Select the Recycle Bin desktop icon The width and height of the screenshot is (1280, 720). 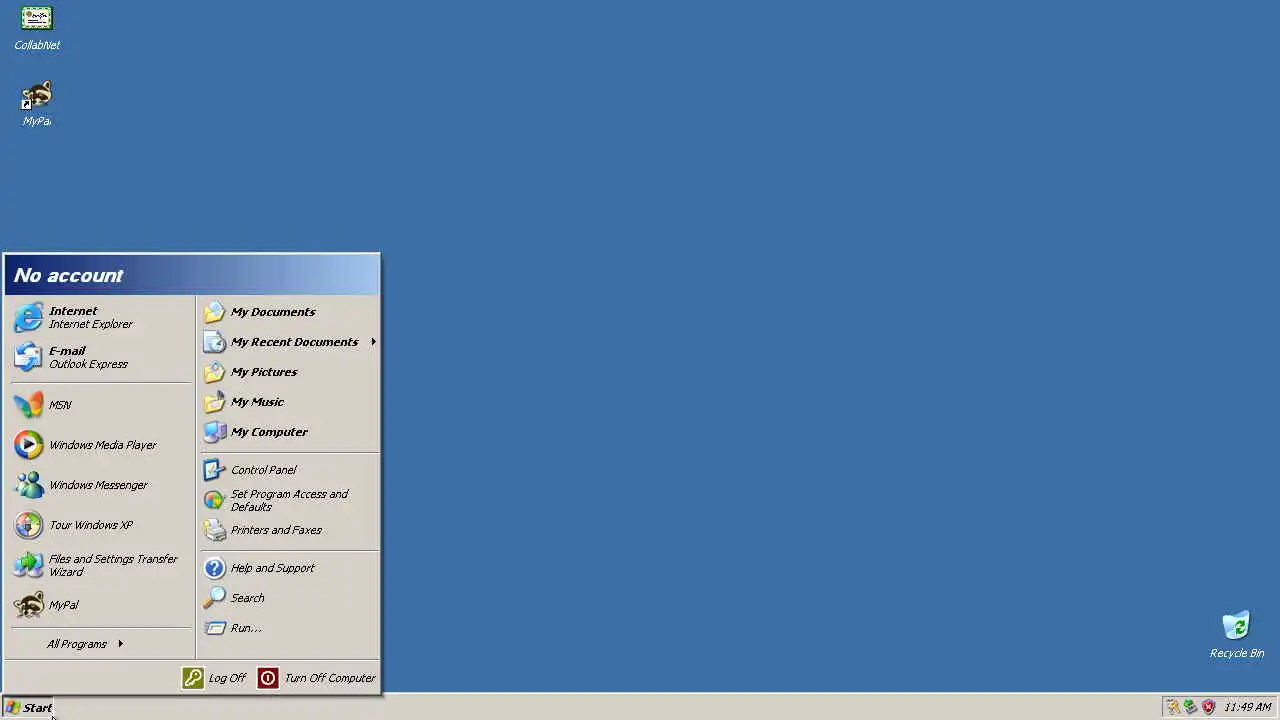tap(1237, 635)
